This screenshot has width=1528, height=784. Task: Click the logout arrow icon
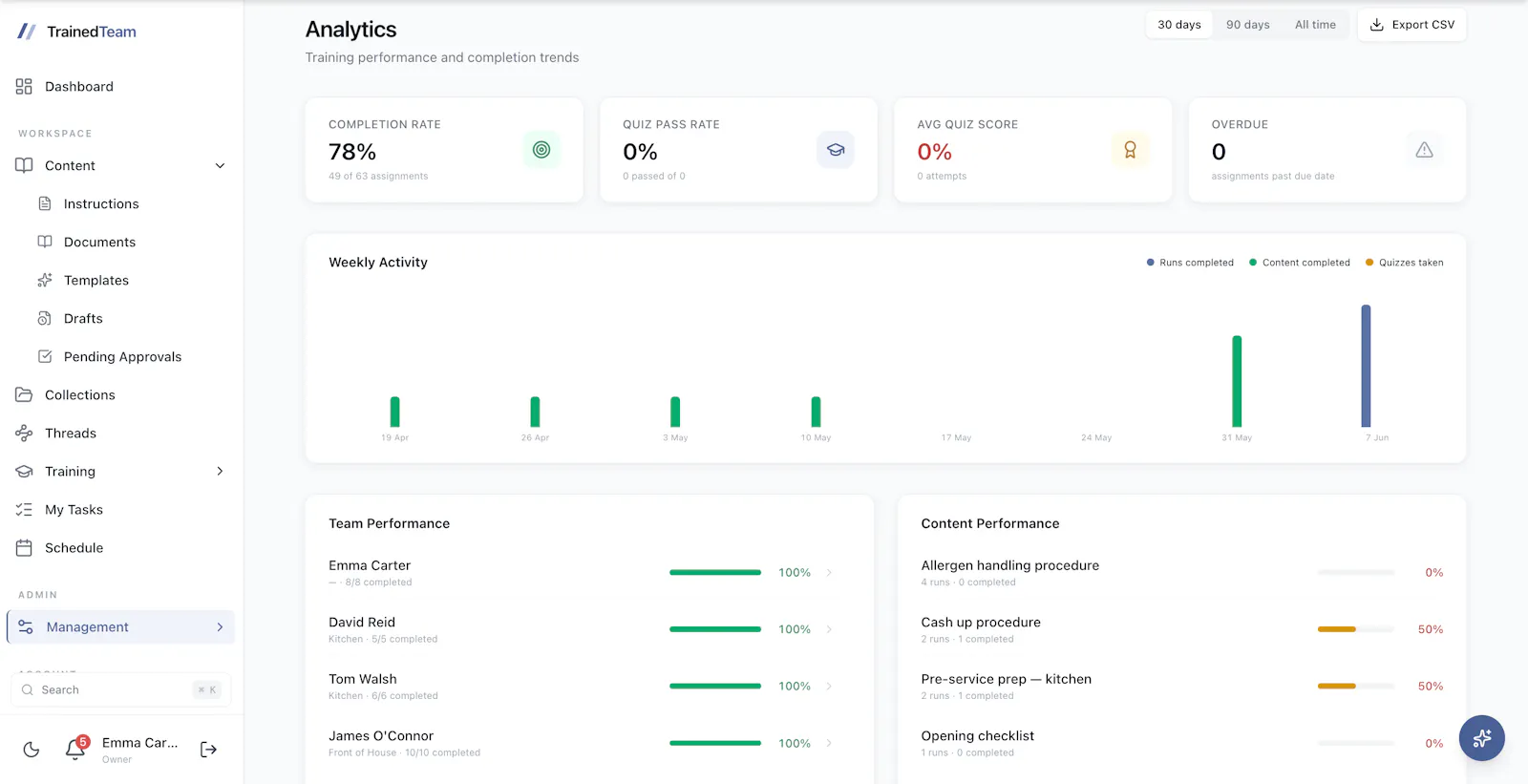(208, 750)
